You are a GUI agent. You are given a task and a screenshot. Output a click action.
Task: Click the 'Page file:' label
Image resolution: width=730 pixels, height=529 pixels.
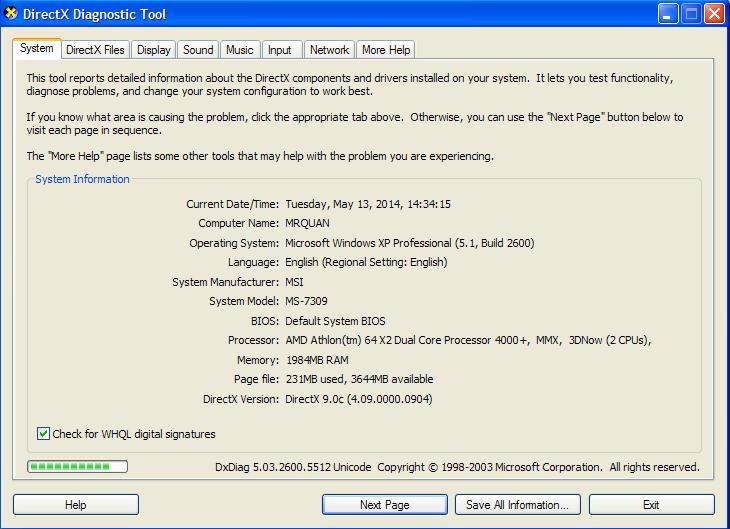point(257,379)
